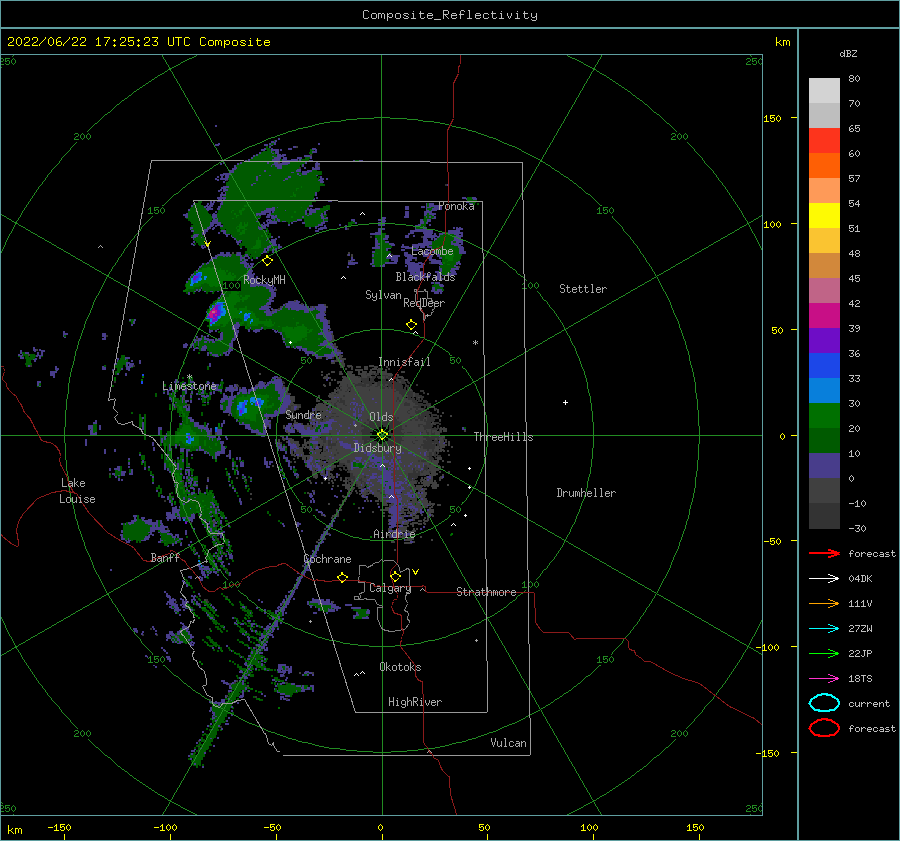Pick the red 60–65 dBZ swatch
The width and height of the screenshot is (900, 841).
(x=824, y=141)
